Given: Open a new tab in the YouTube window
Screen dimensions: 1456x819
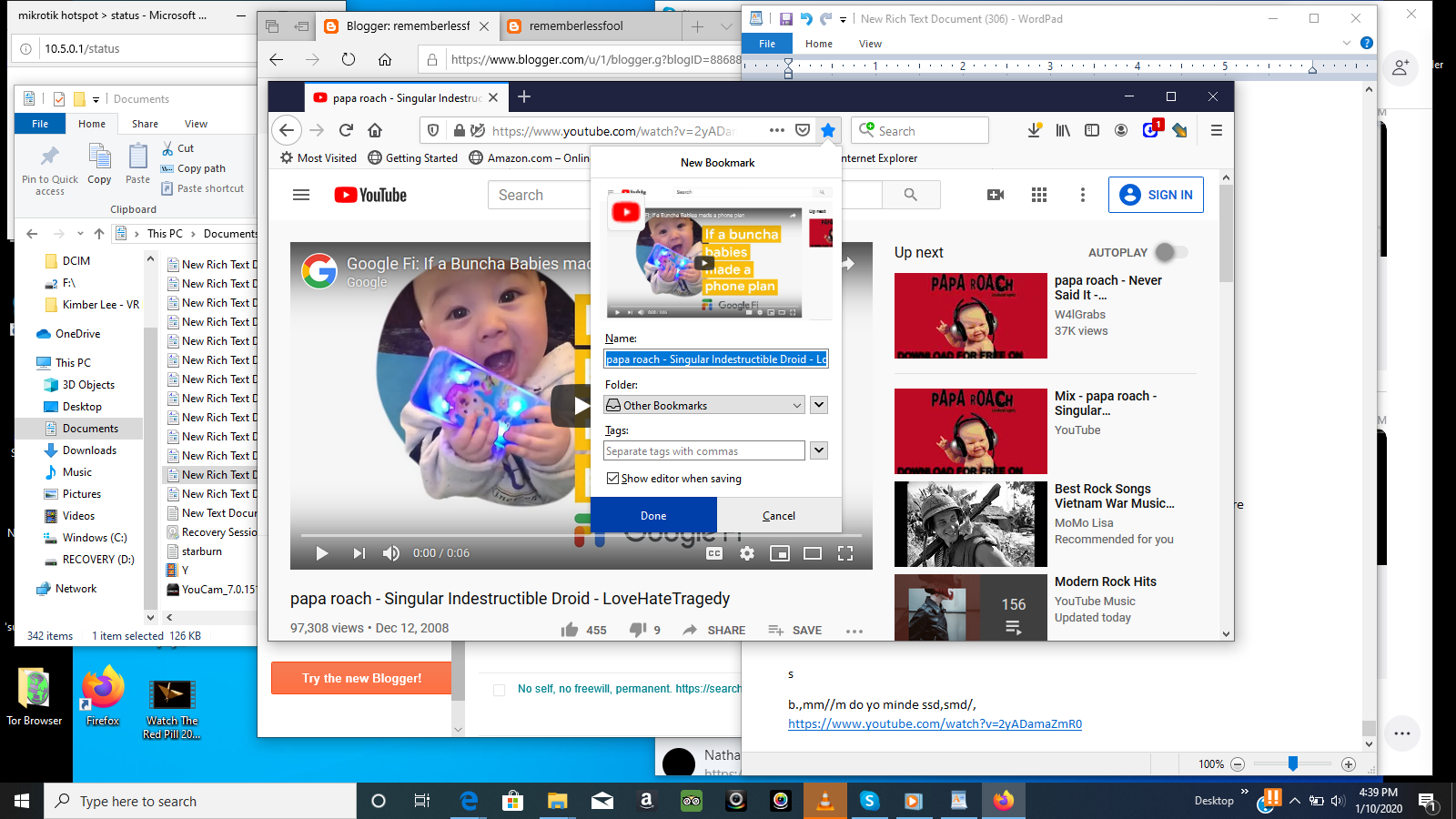Looking at the screenshot, I should (524, 96).
